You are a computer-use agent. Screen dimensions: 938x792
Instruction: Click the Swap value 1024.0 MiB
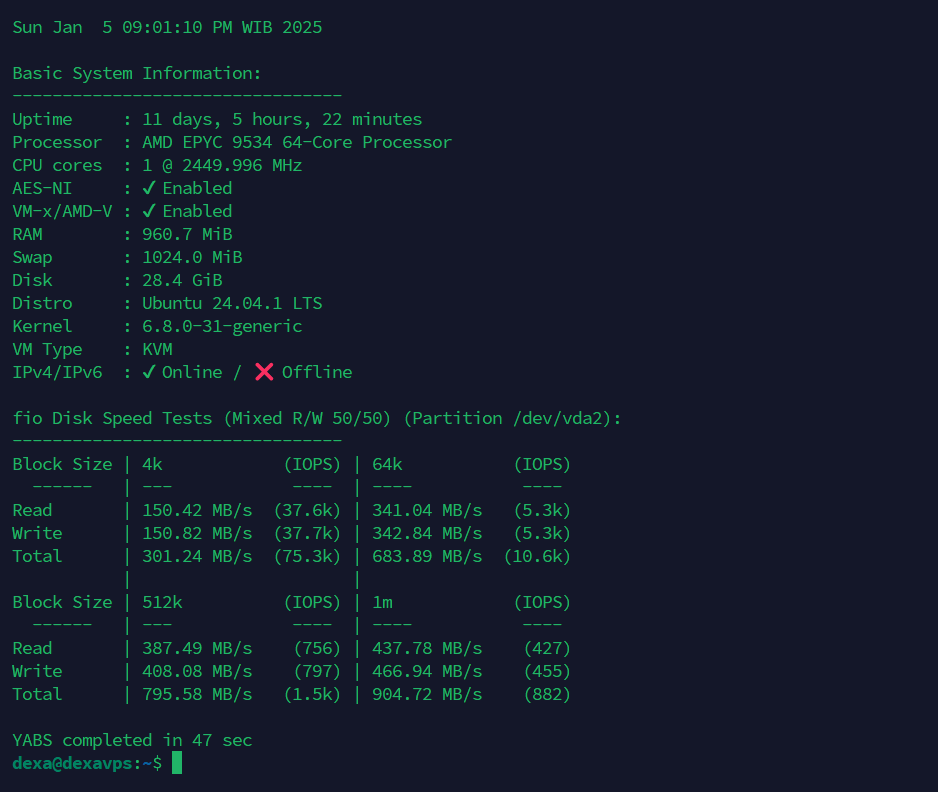tap(192, 257)
